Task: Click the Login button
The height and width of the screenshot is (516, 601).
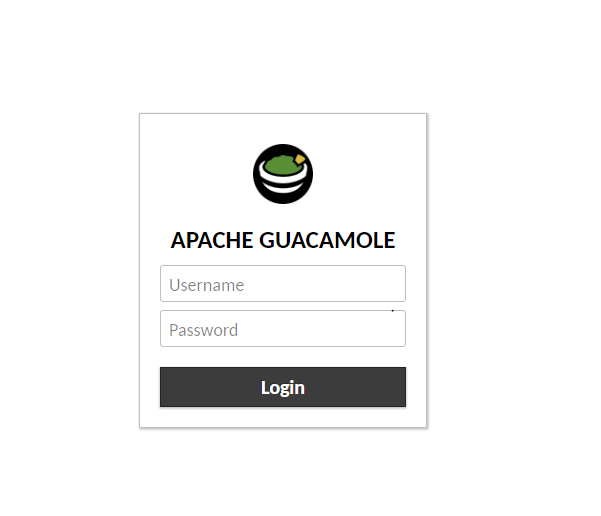Action: coord(283,387)
